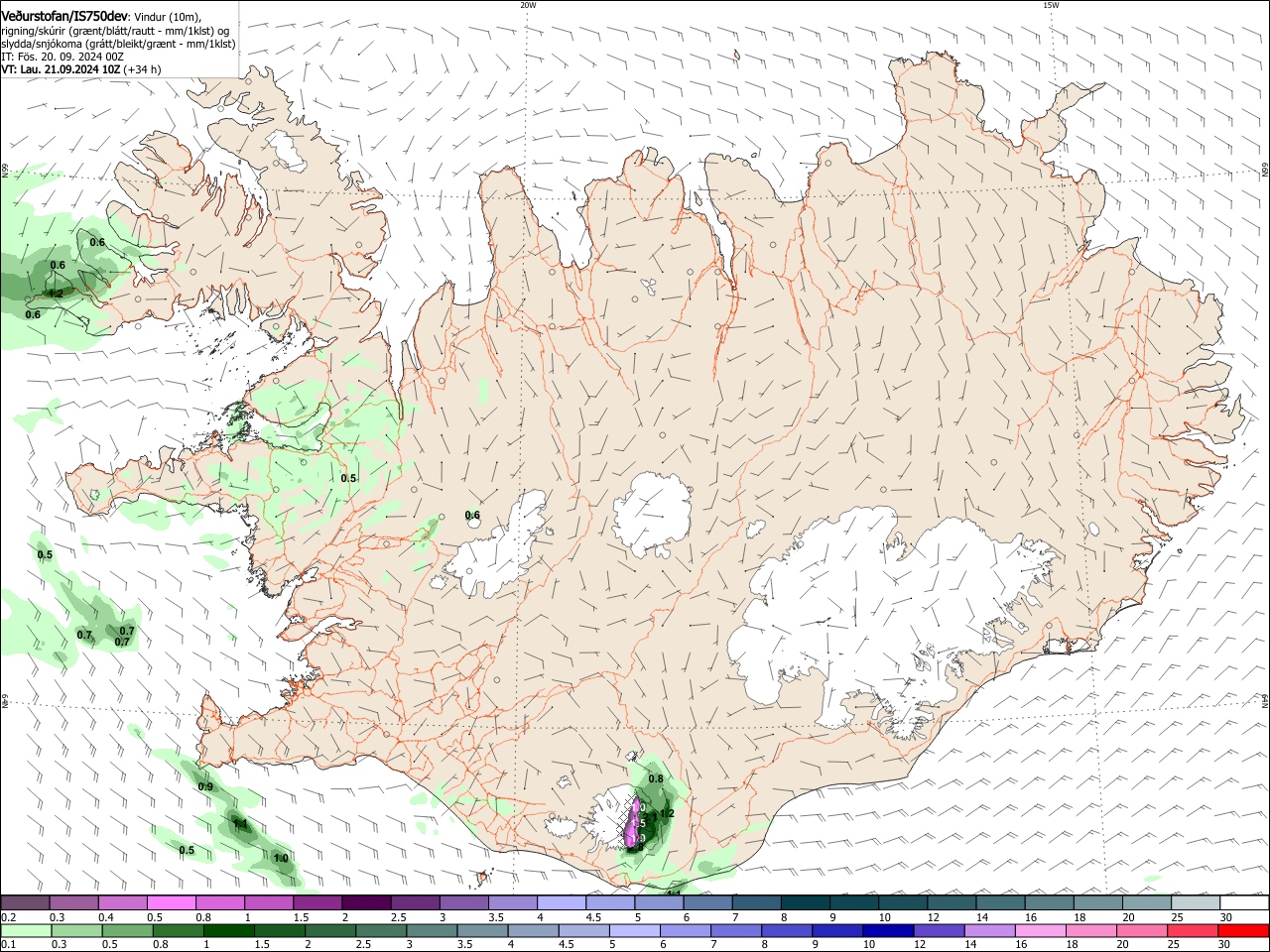This screenshot has width=1270, height=952.
Task: Click the 1.0 precipitation value offshore in the southwest
Action: (x=281, y=858)
